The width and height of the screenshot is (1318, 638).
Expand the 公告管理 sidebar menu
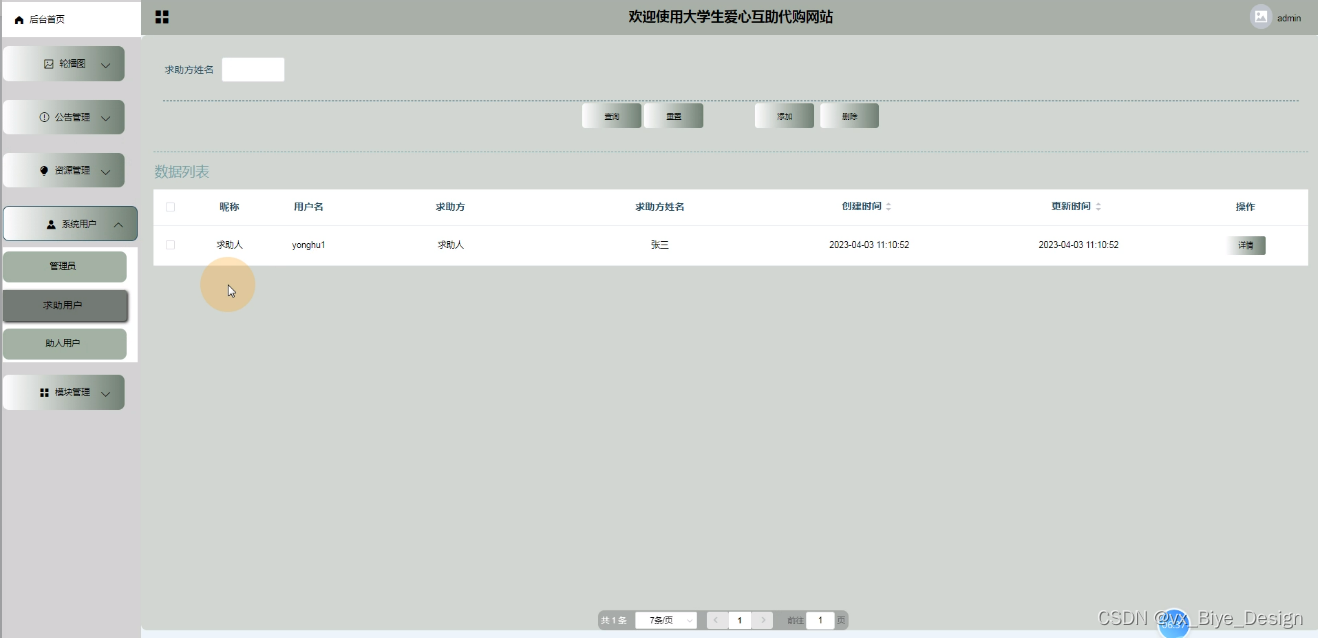(64, 117)
